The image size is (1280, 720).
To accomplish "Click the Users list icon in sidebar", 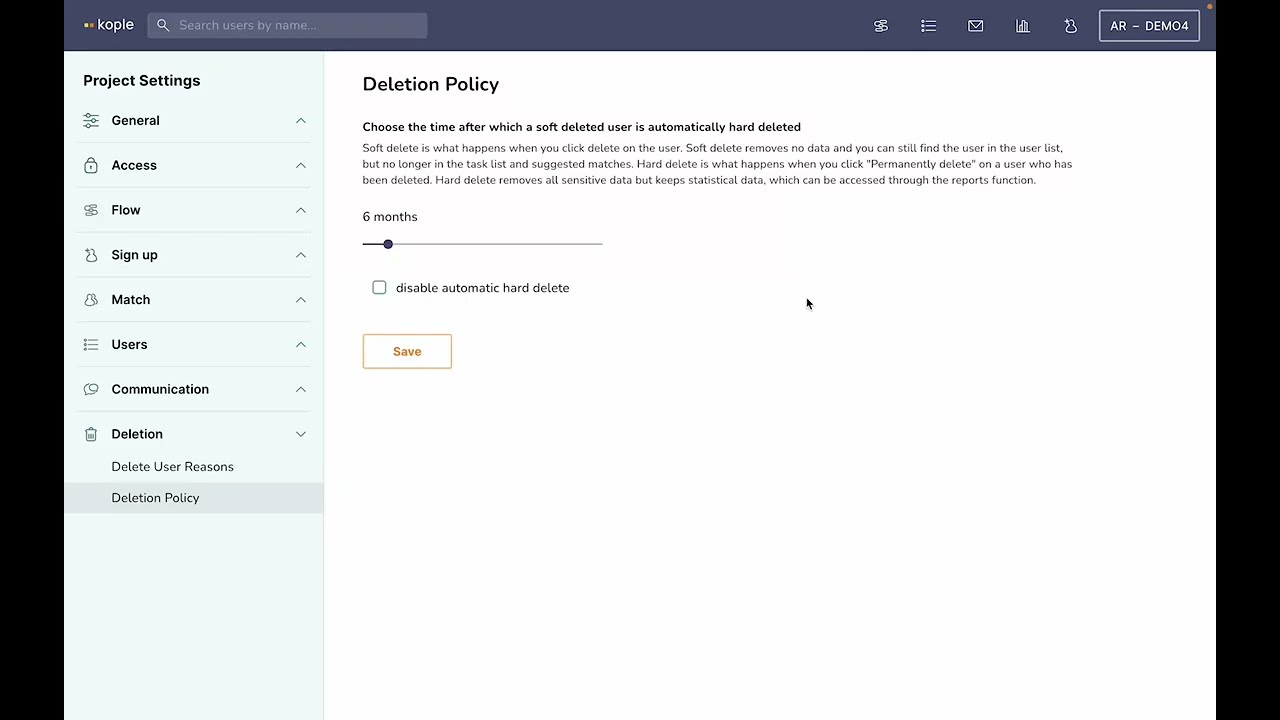I will (91, 345).
